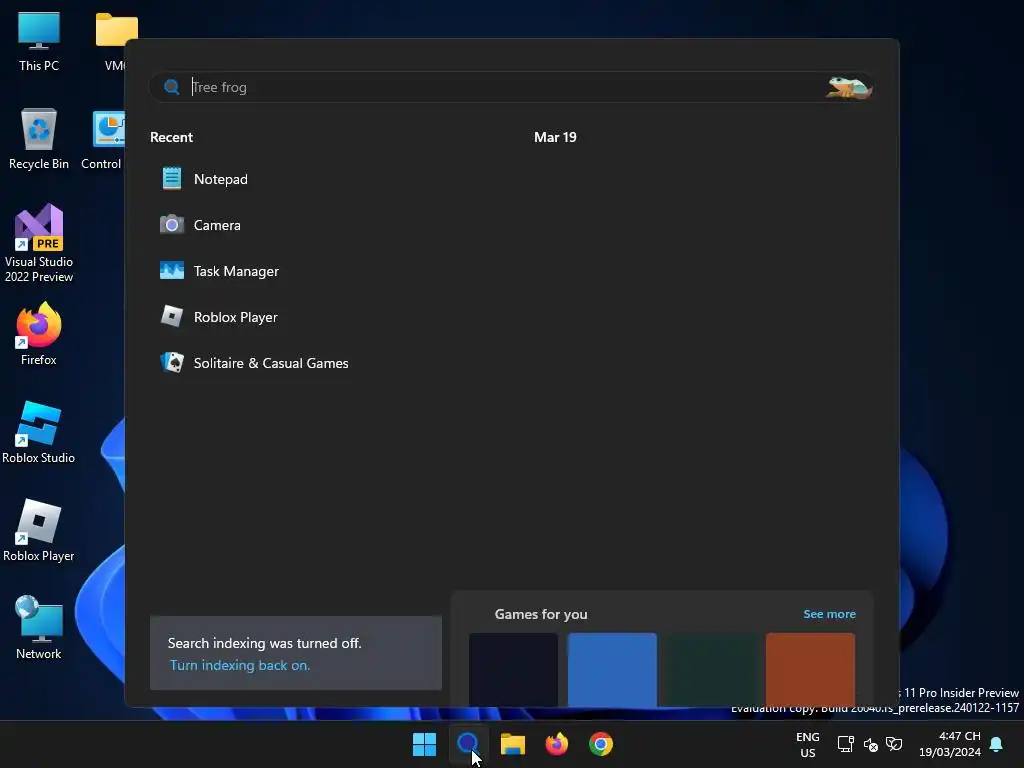Open the notification bell icon

pos(997,744)
